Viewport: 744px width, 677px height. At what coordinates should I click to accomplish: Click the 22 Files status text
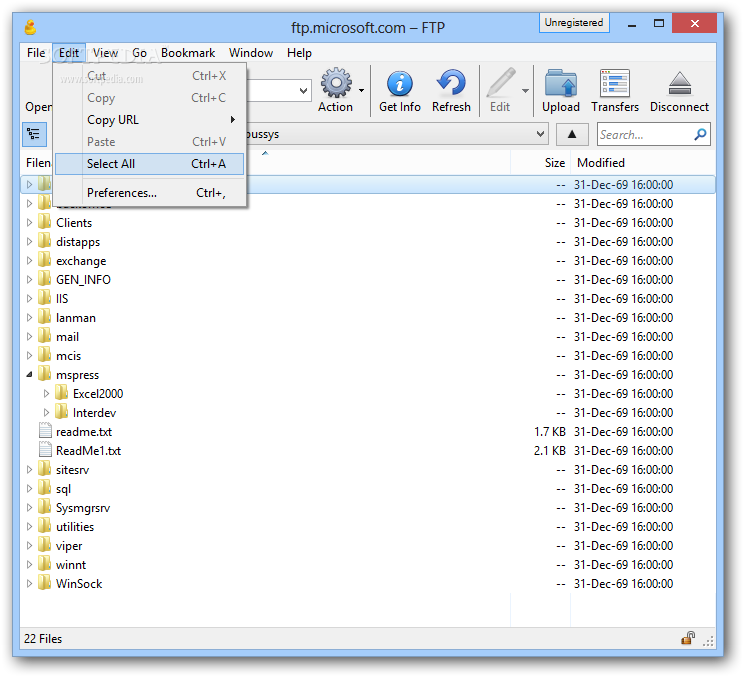pyautogui.click(x=43, y=639)
